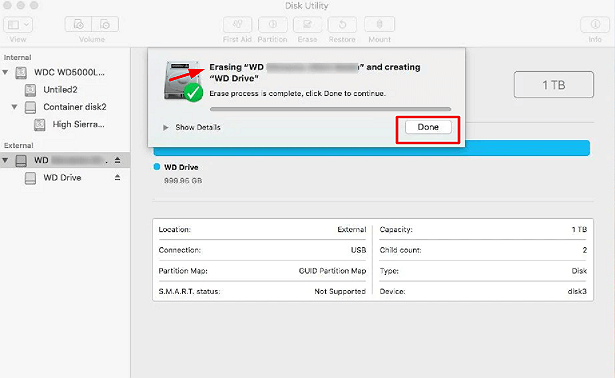Click the Connection: USB row
Image resolution: width=615 pixels, height=378 pixels.
click(262, 250)
